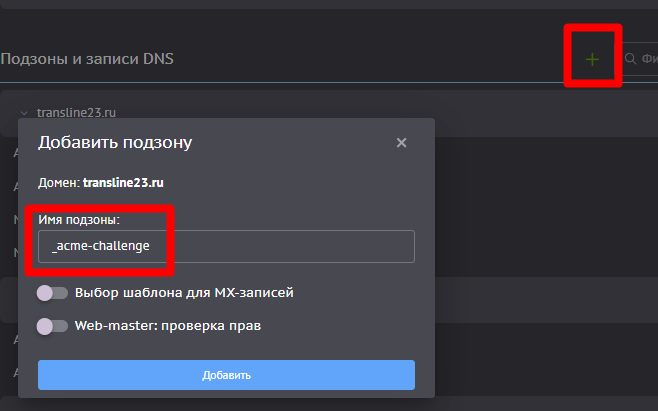Toggle Web-master: проверка прав switch
The image size is (658, 411).
coord(52,326)
